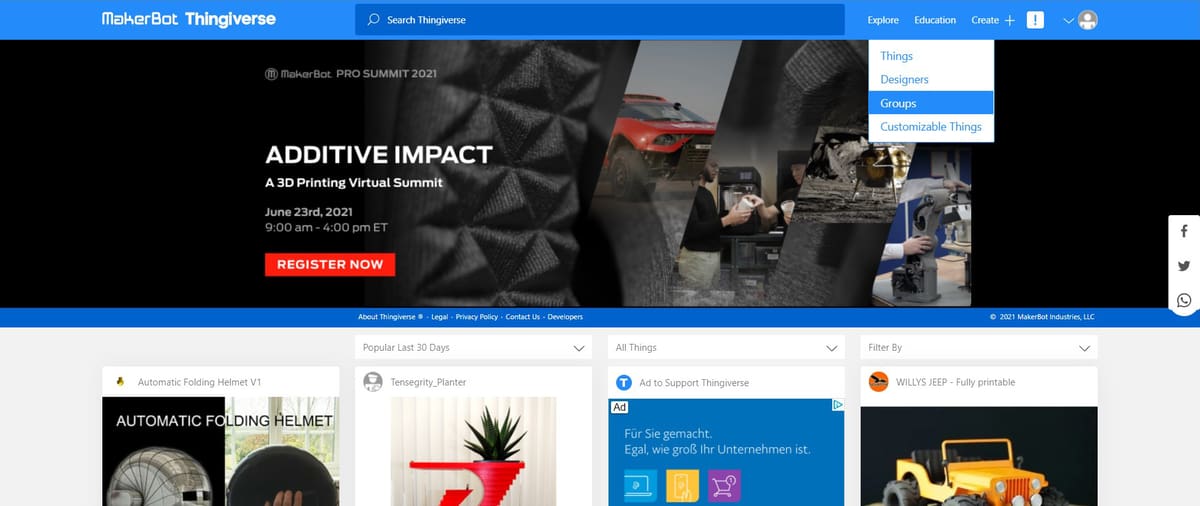This screenshot has width=1200, height=506.
Task: Click the WILLYS JEEP author avatar
Action: (878, 382)
